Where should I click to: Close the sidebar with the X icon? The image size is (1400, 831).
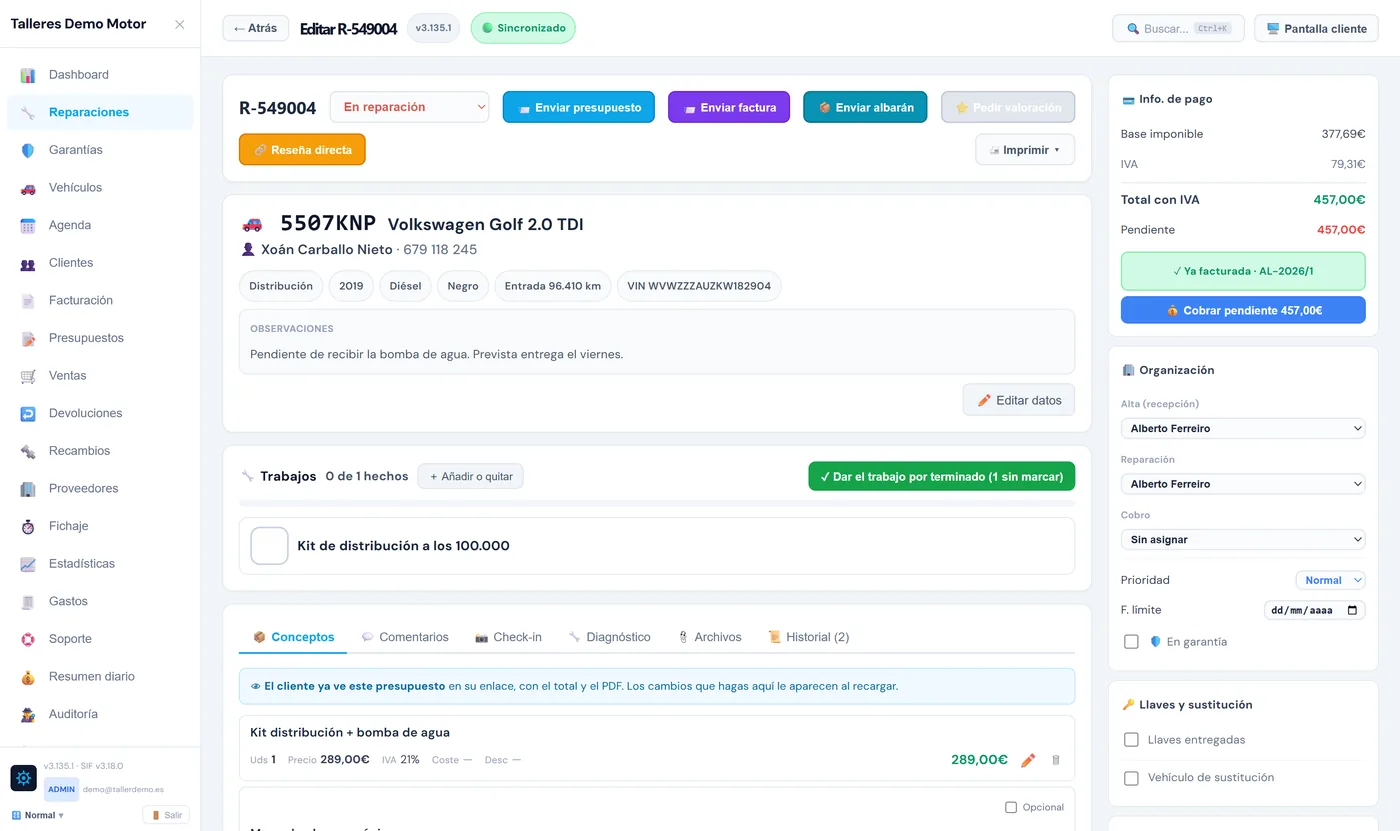click(x=180, y=24)
